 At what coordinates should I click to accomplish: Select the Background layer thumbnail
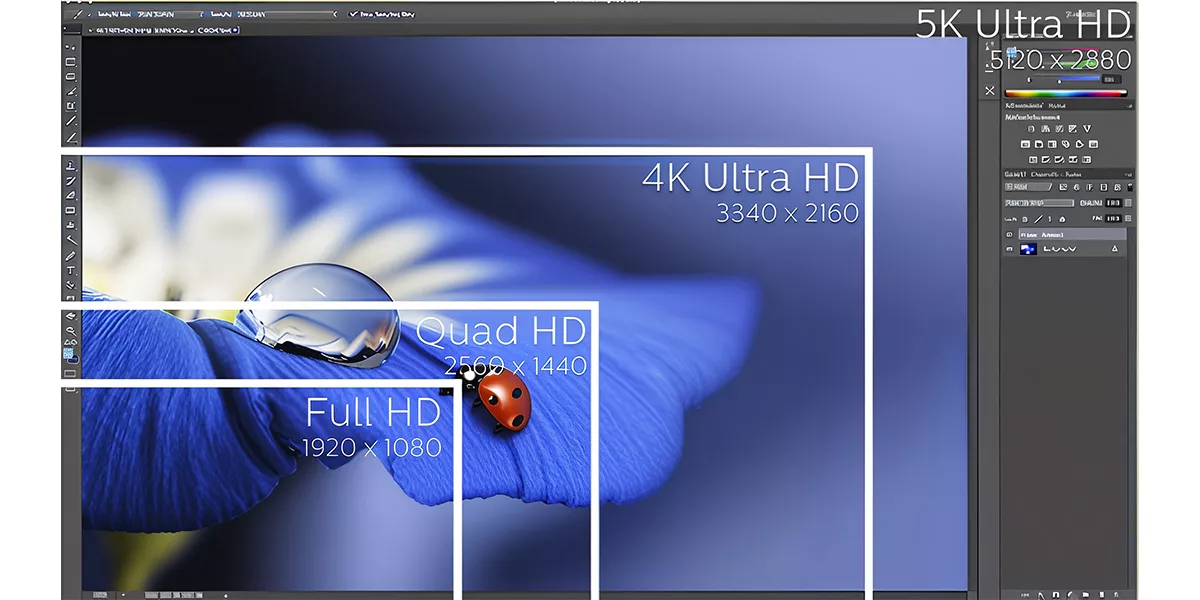coord(1029,248)
